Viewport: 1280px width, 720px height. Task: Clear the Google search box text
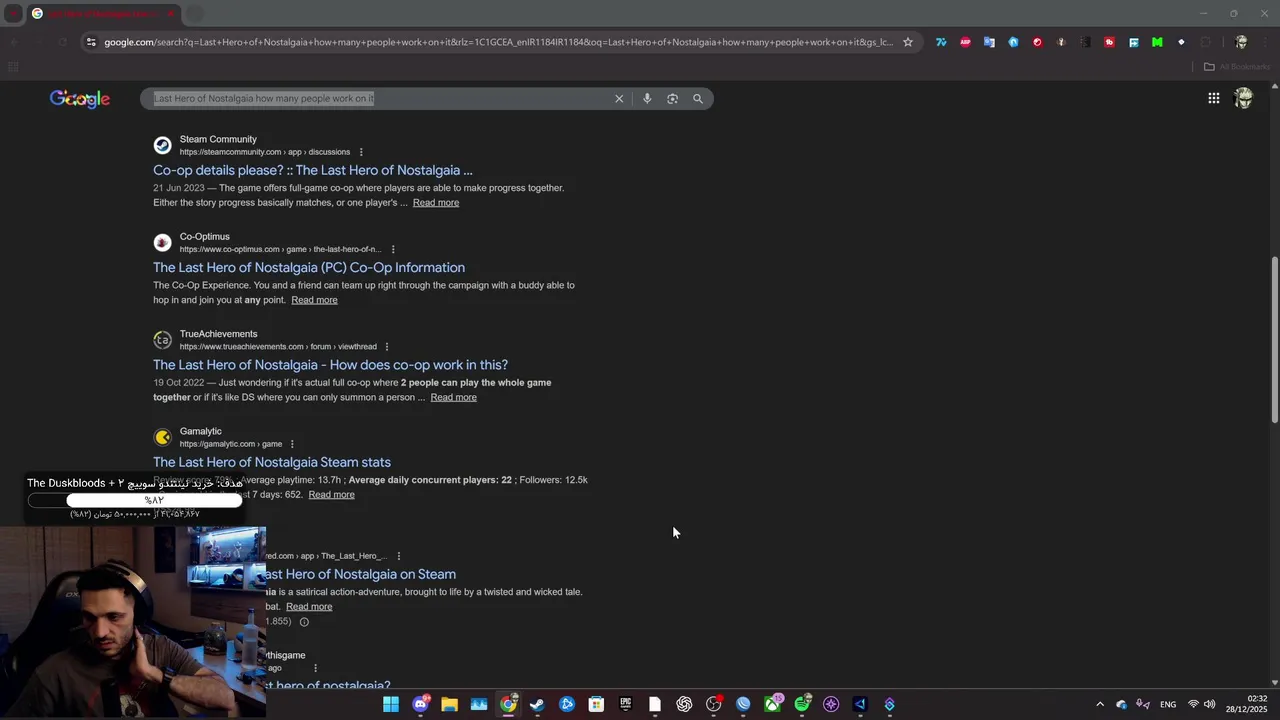pos(619,98)
